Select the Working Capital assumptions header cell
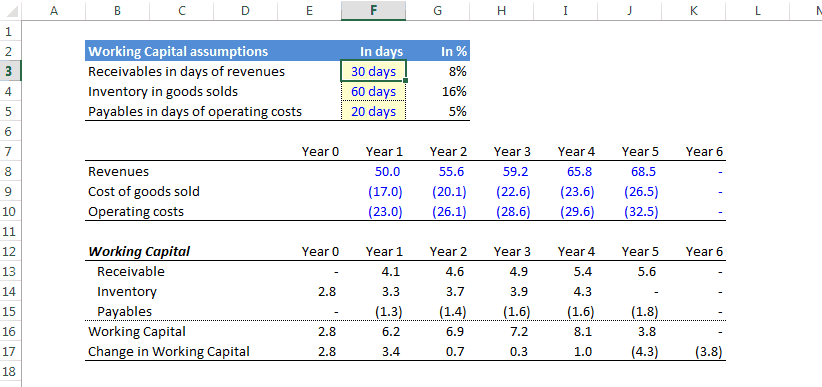822x387 pixels. pyautogui.click(x=213, y=51)
